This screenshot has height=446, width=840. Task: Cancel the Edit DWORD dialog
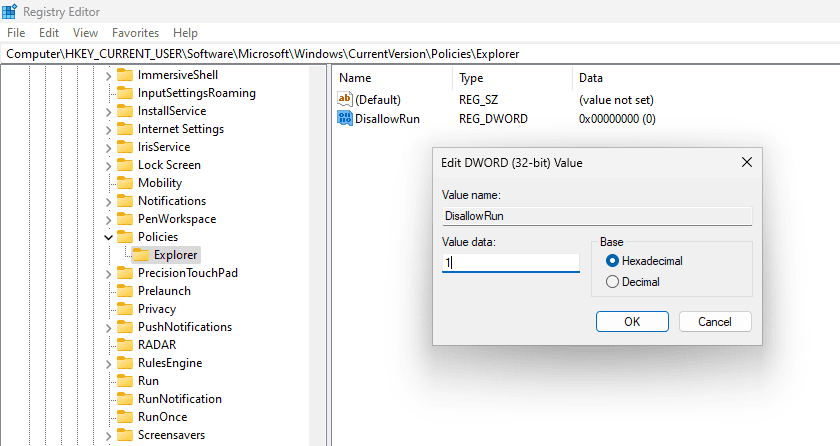[x=714, y=322]
